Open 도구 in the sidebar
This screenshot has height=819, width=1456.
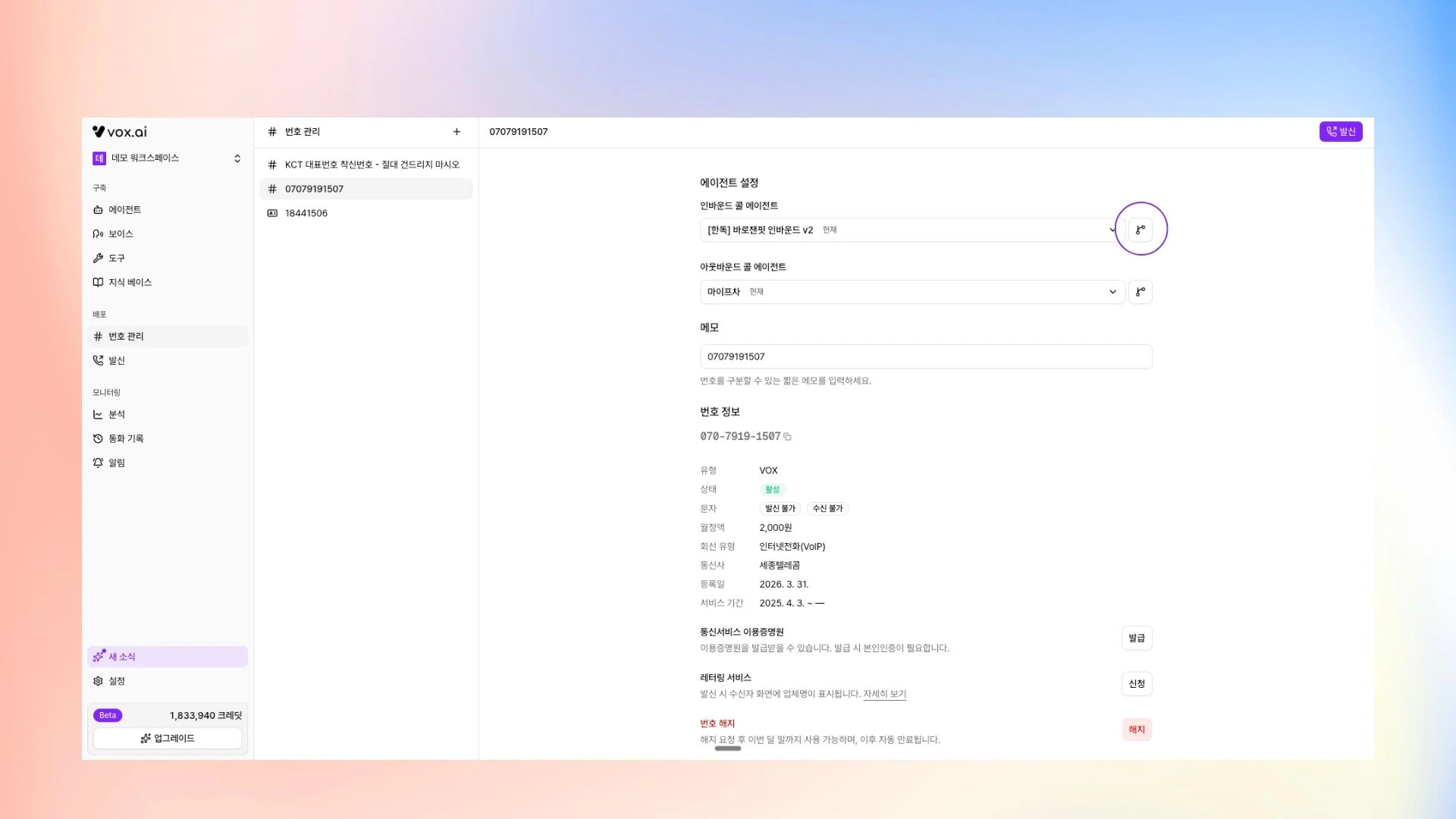point(167,258)
